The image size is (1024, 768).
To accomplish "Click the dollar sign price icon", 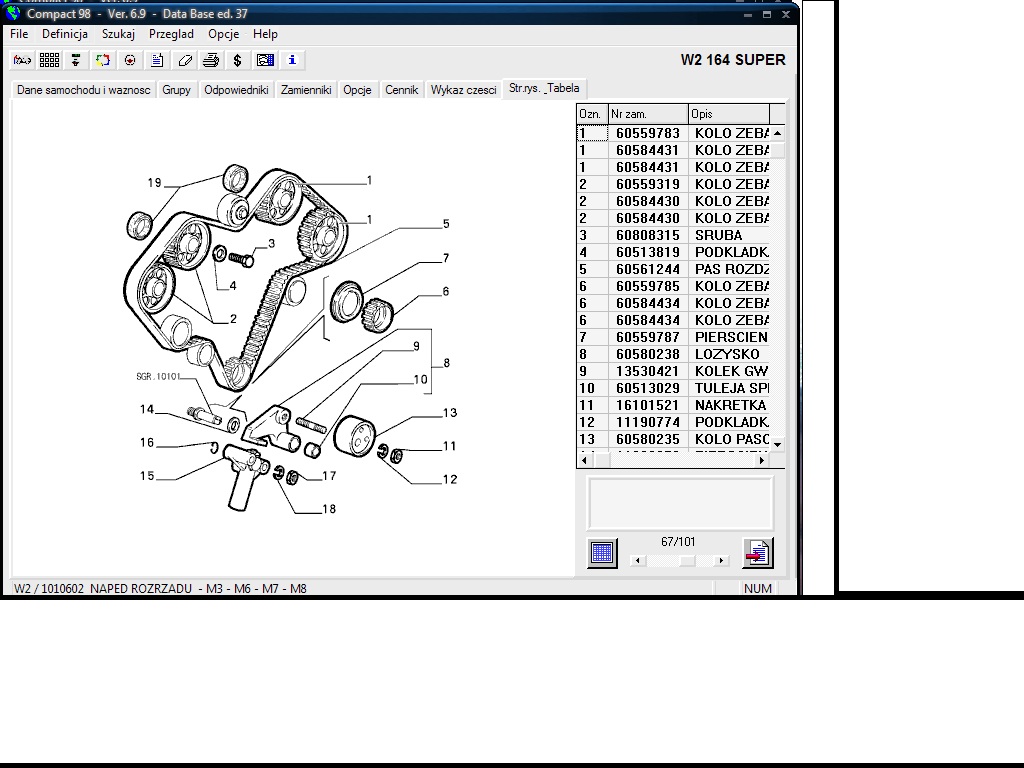I will (x=237, y=60).
